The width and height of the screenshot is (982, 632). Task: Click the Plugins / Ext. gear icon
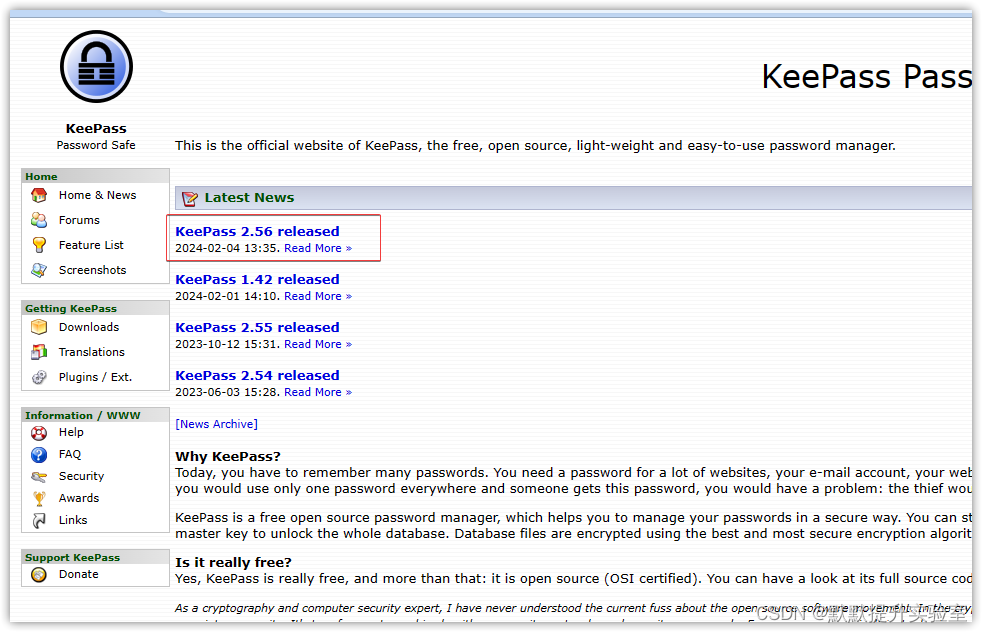pyautogui.click(x=39, y=377)
